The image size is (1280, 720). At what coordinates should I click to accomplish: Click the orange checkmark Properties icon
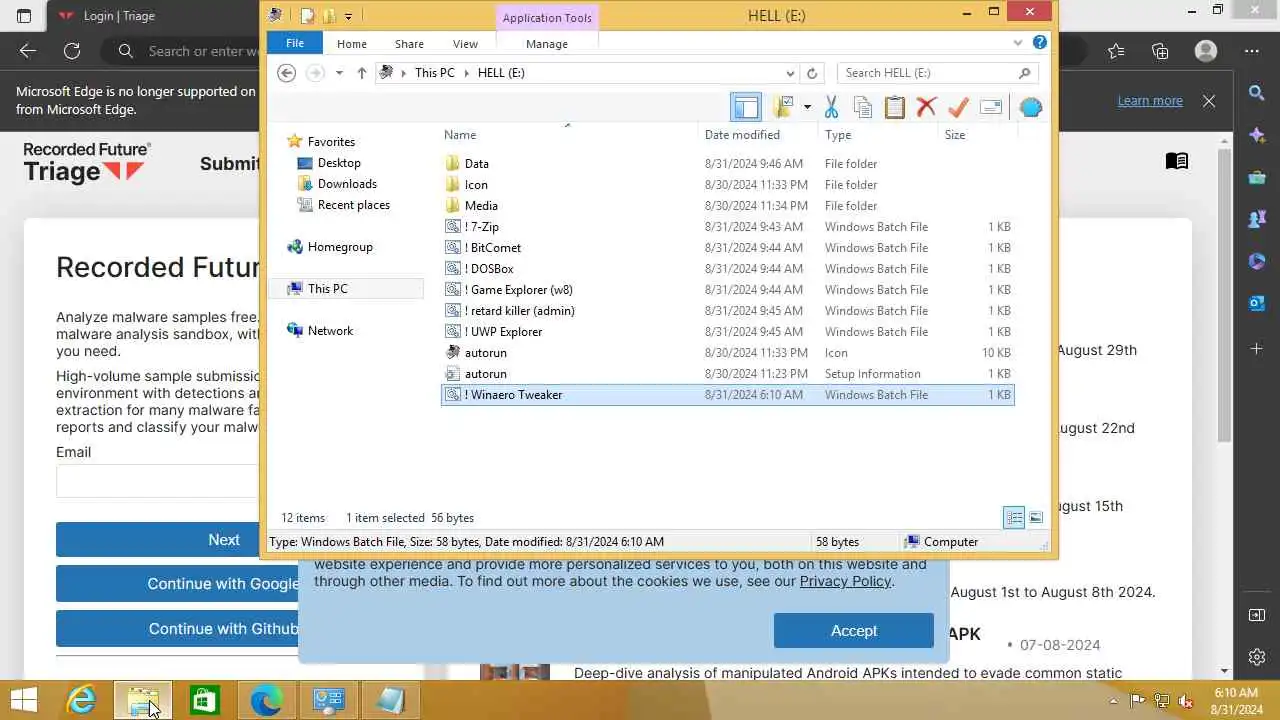tap(958, 107)
